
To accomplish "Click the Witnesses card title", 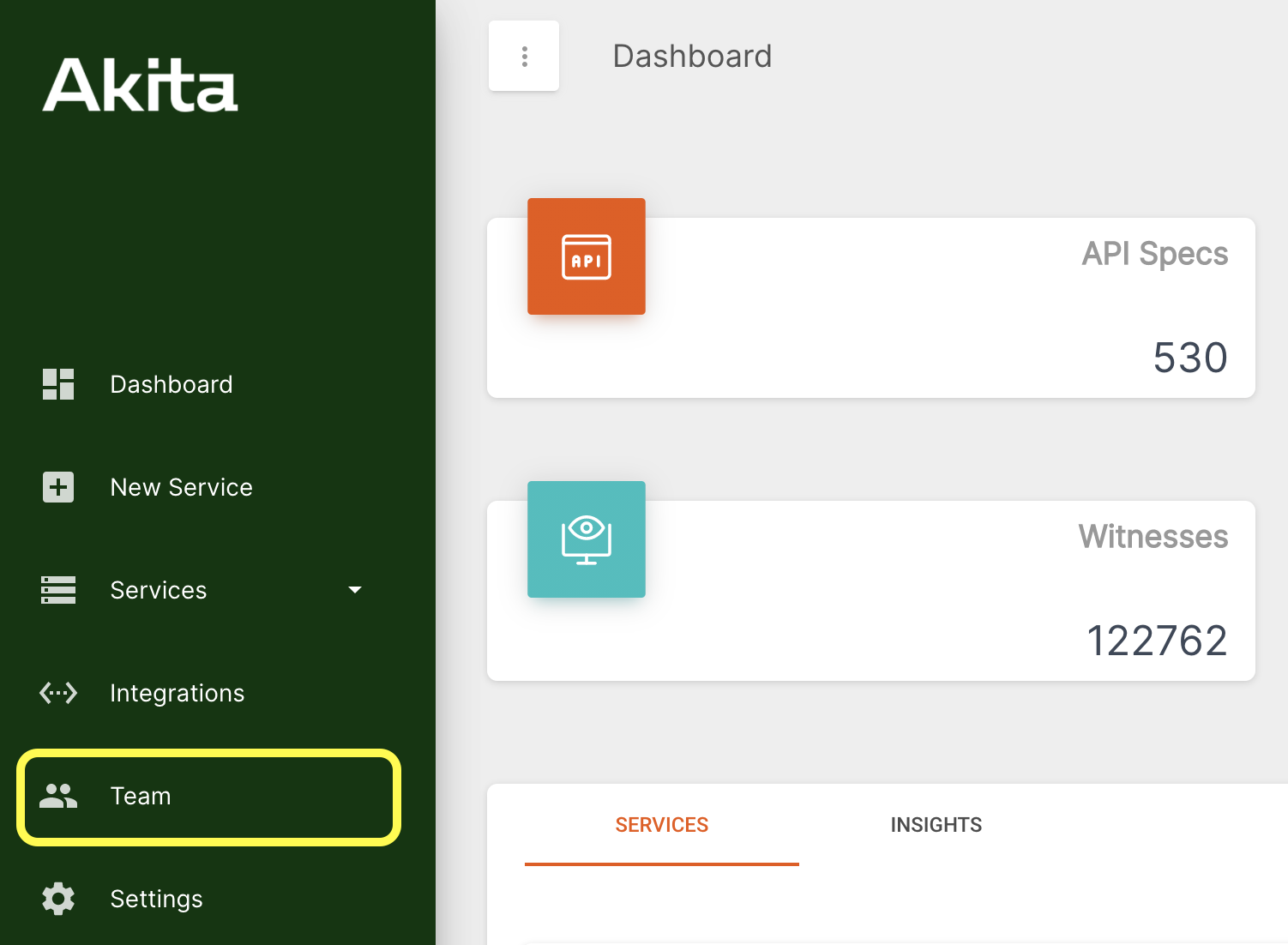I will [x=1153, y=537].
